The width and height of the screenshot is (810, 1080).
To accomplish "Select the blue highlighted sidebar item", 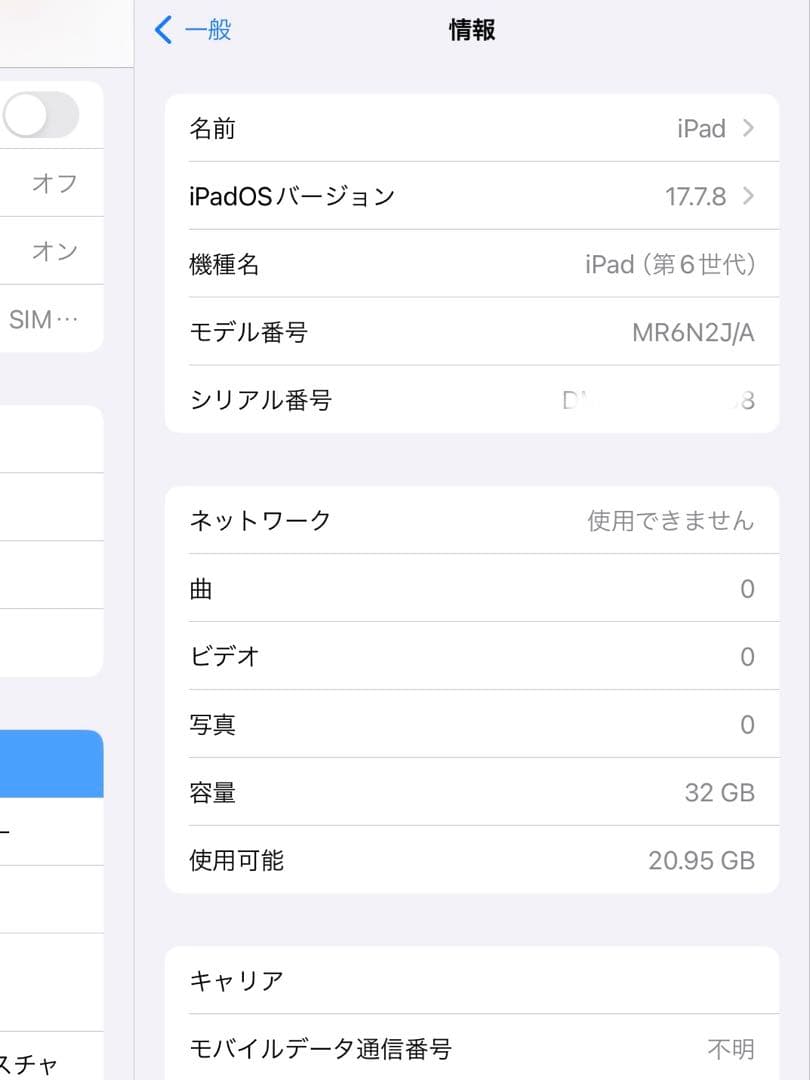I will [52, 763].
